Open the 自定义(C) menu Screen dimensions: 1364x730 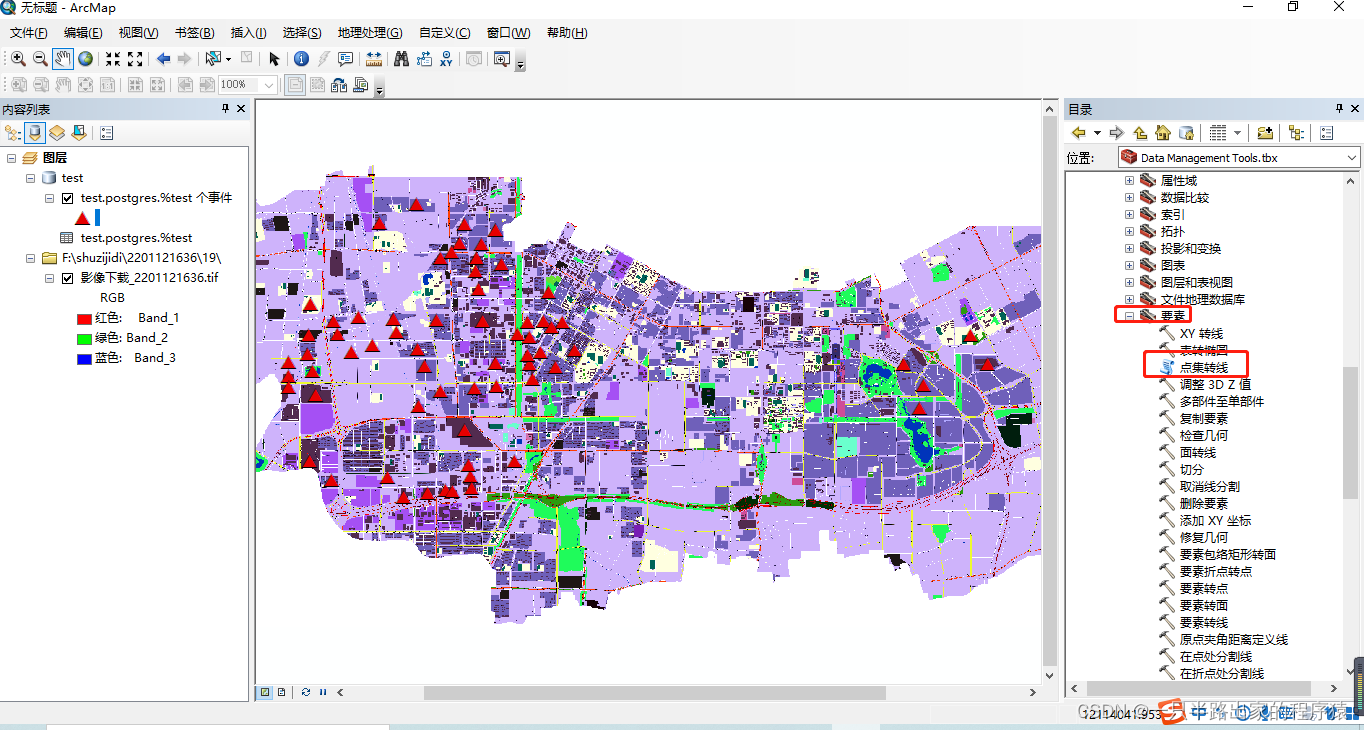click(x=445, y=33)
